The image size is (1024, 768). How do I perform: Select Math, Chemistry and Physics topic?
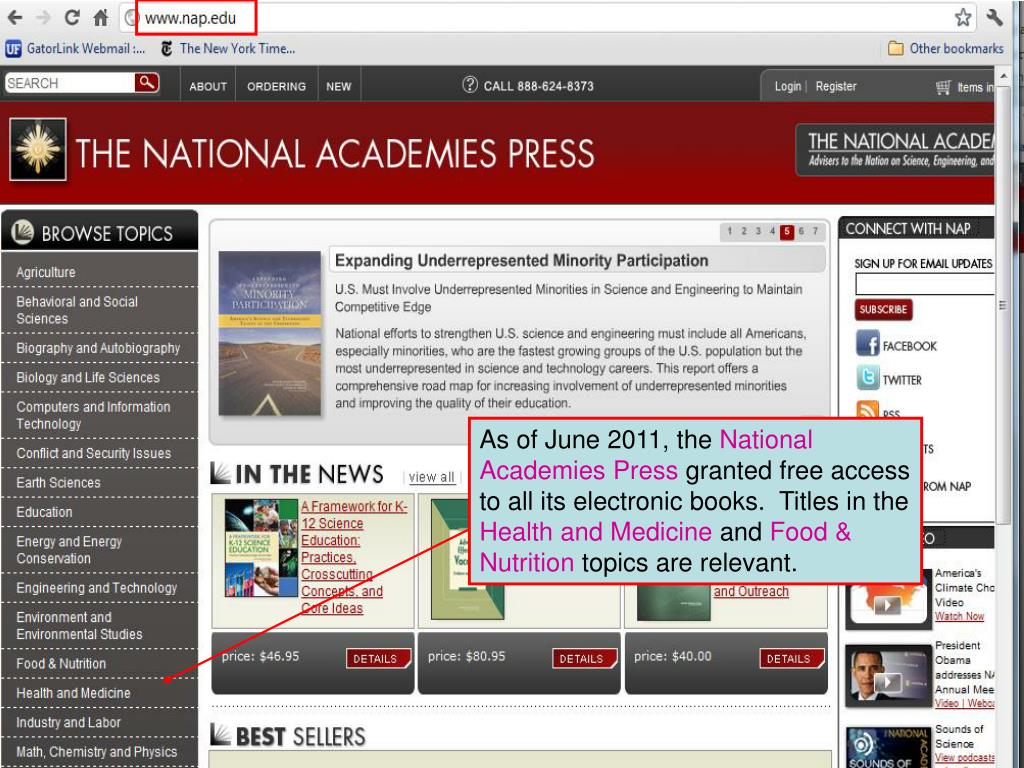tap(99, 752)
